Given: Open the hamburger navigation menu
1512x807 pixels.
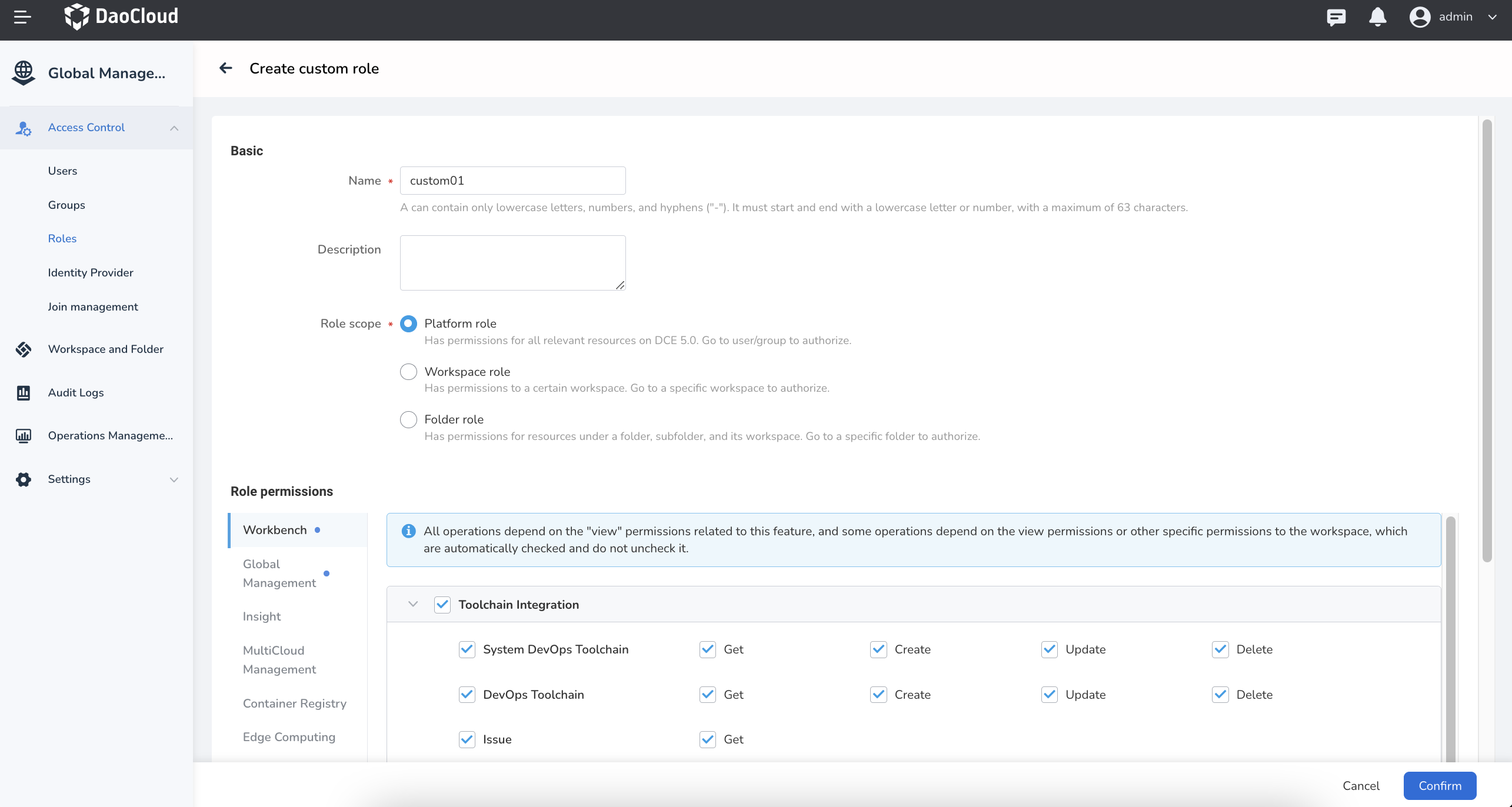Looking at the screenshot, I should pyautogui.click(x=22, y=17).
